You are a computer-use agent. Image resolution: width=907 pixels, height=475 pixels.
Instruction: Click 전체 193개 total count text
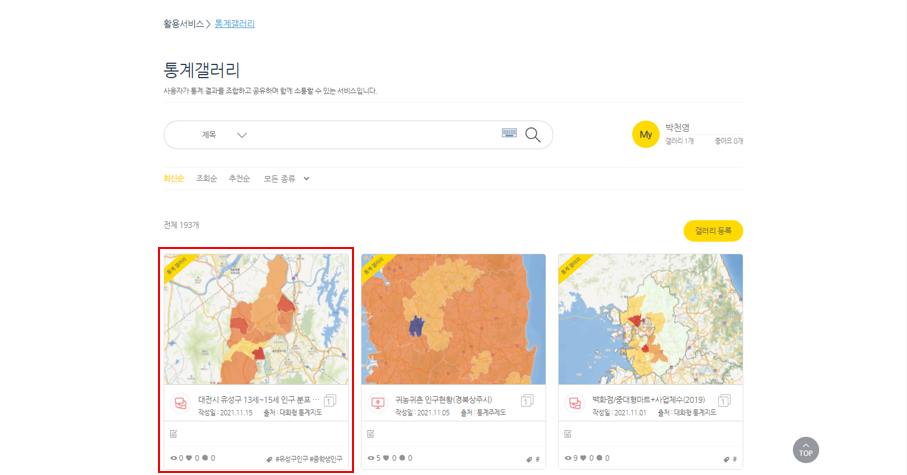point(181,225)
